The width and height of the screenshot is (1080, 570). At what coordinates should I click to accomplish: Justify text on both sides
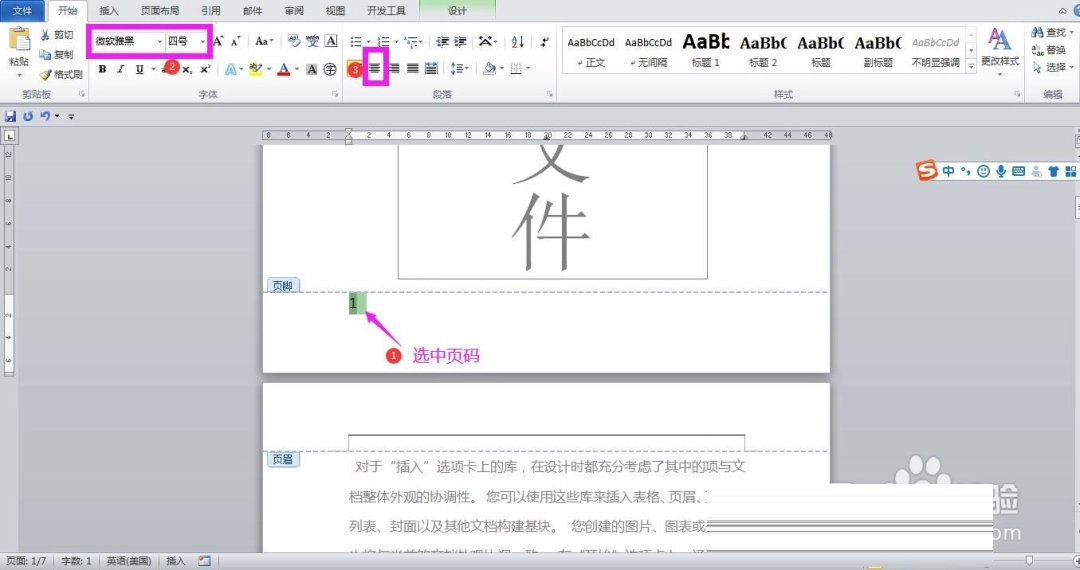(413, 68)
